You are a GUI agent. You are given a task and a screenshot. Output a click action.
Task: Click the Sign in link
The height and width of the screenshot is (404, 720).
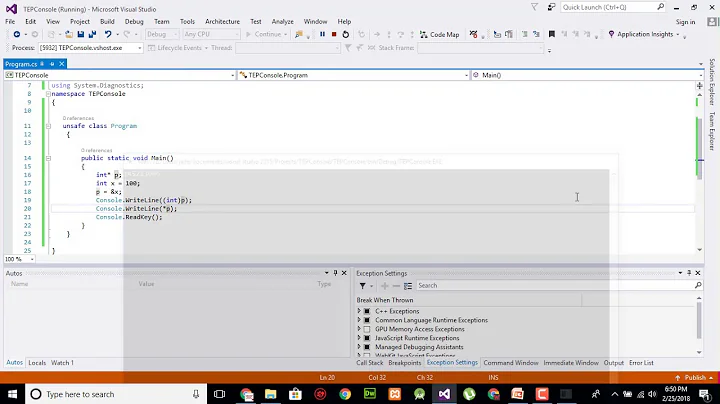pyautogui.click(x=685, y=21)
